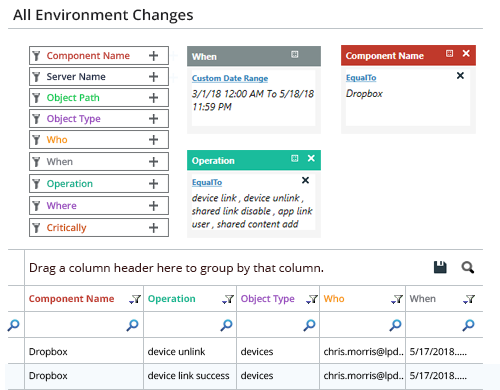
Task: Remove the Operation filter panel
Action: [311, 158]
